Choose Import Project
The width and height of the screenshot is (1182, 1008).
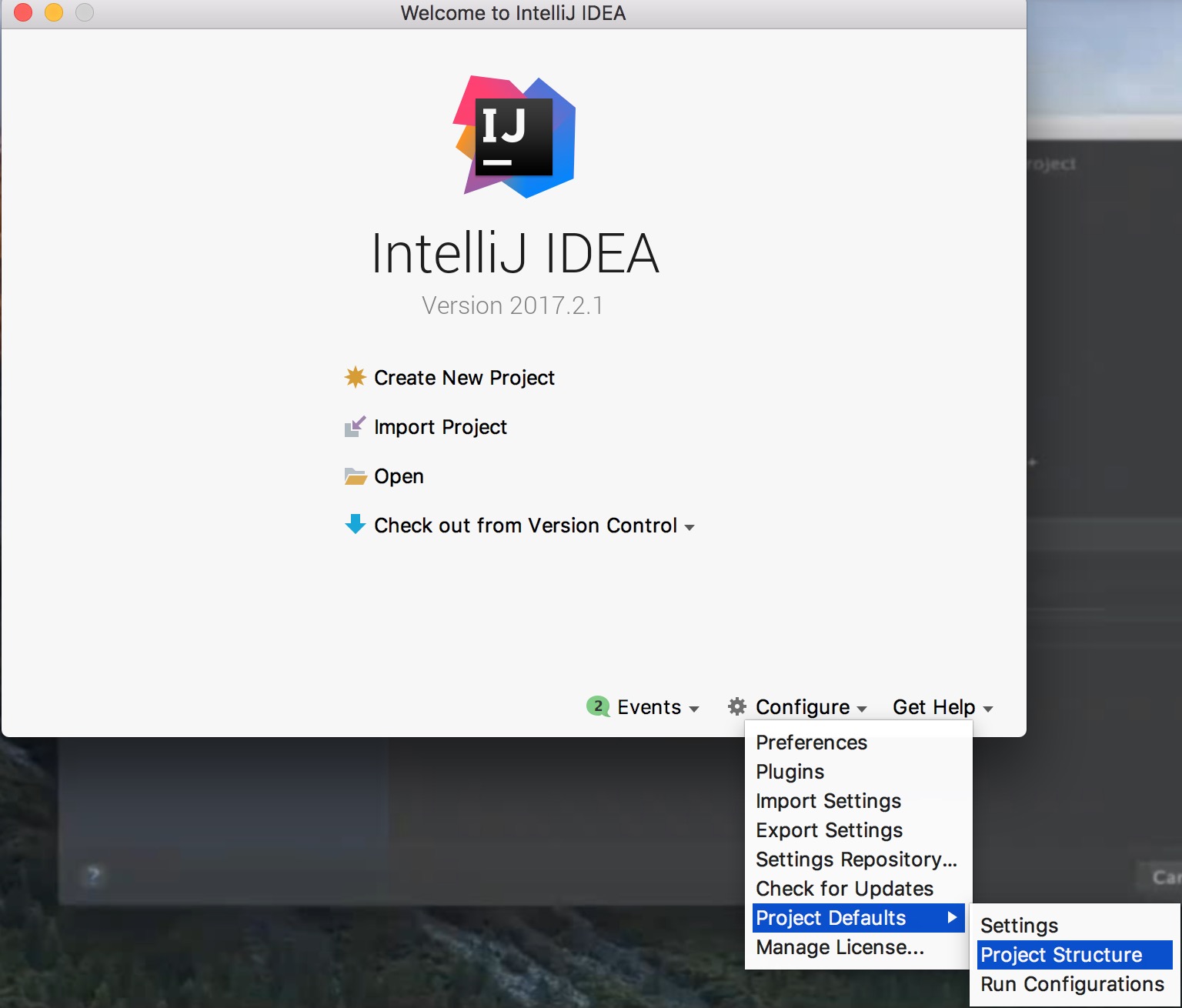pyautogui.click(x=440, y=427)
